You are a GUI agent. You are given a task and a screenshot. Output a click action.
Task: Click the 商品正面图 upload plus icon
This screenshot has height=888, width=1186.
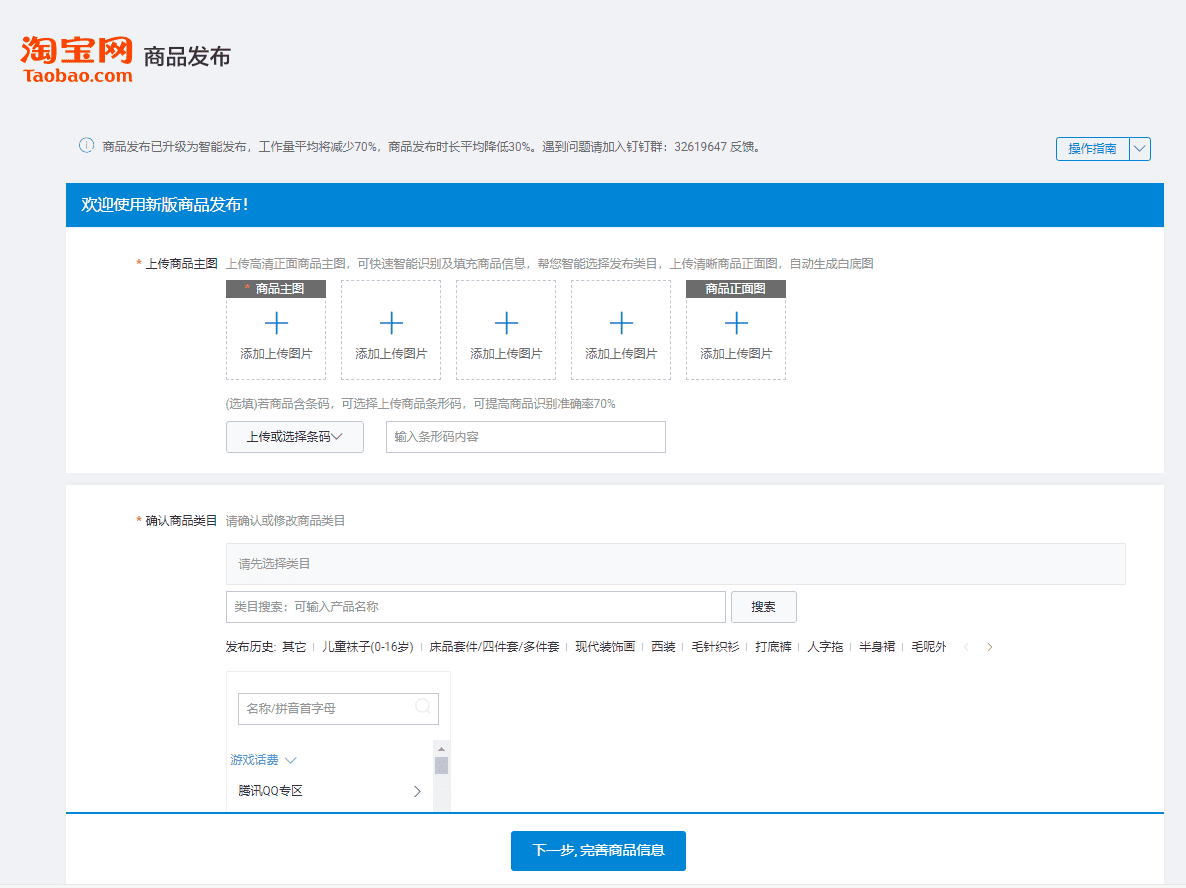point(735,322)
